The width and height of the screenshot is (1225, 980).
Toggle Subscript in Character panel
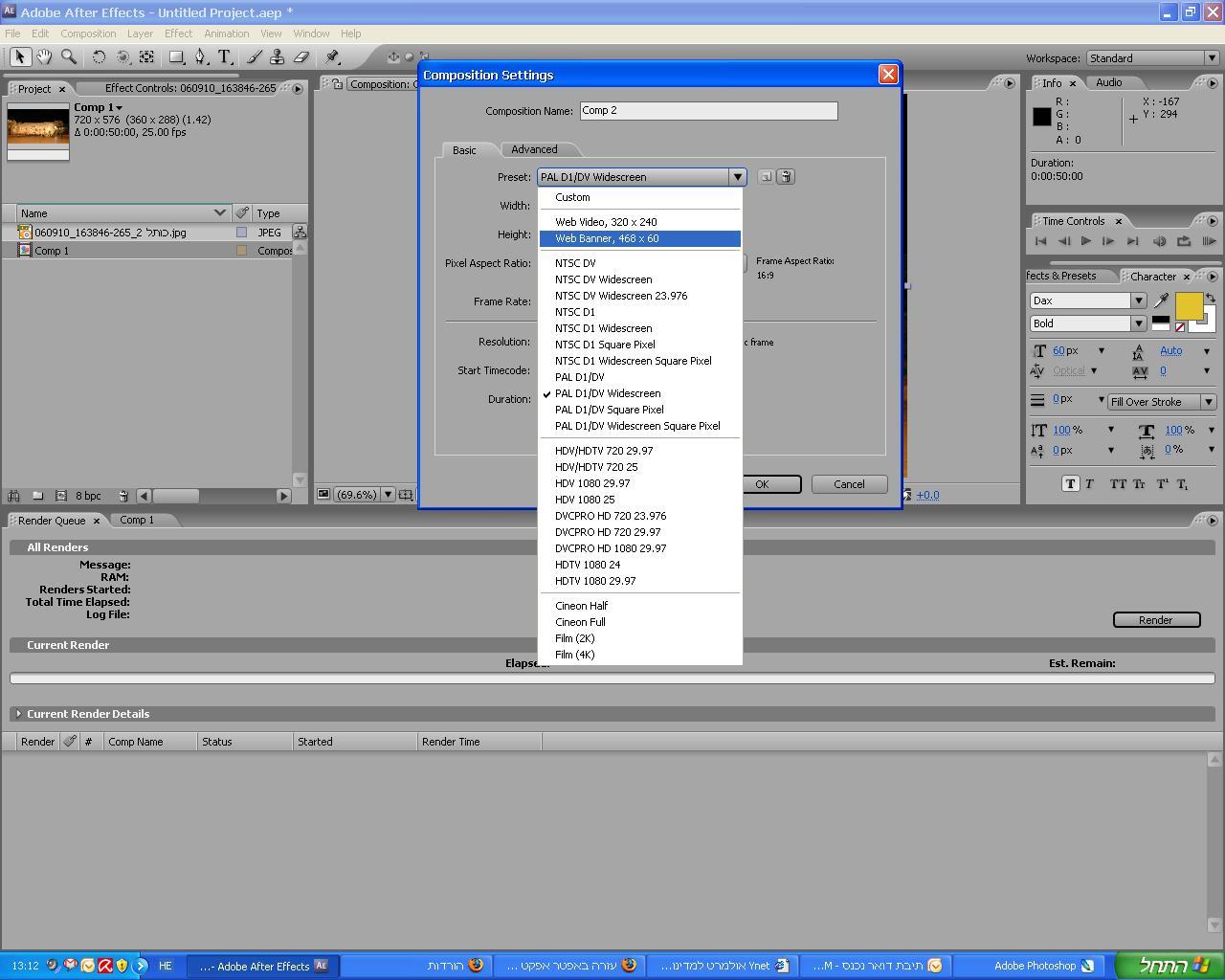[1183, 484]
